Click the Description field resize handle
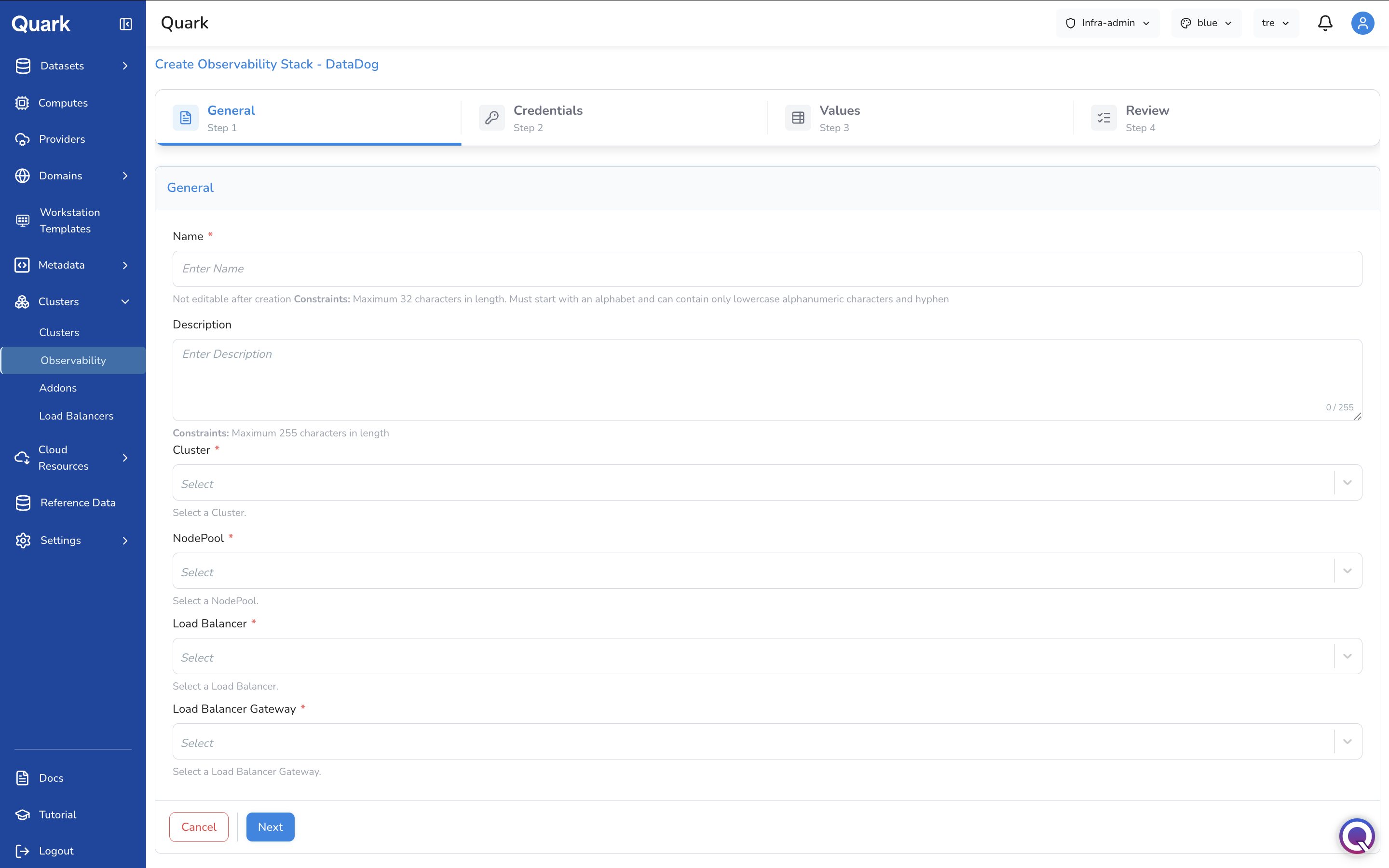Screen dimensions: 1389x868 [1358, 416]
